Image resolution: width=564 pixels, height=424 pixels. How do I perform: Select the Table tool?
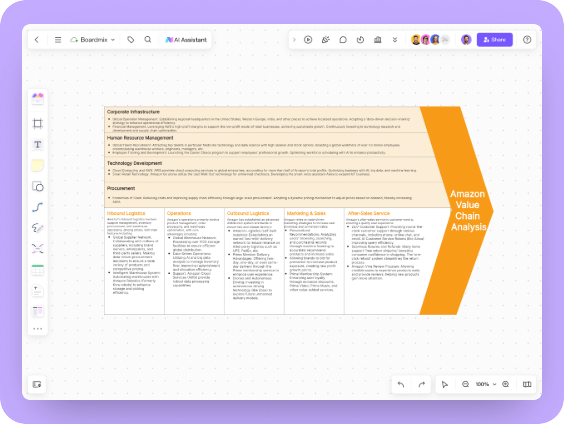pyautogui.click(x=37, y=270)
